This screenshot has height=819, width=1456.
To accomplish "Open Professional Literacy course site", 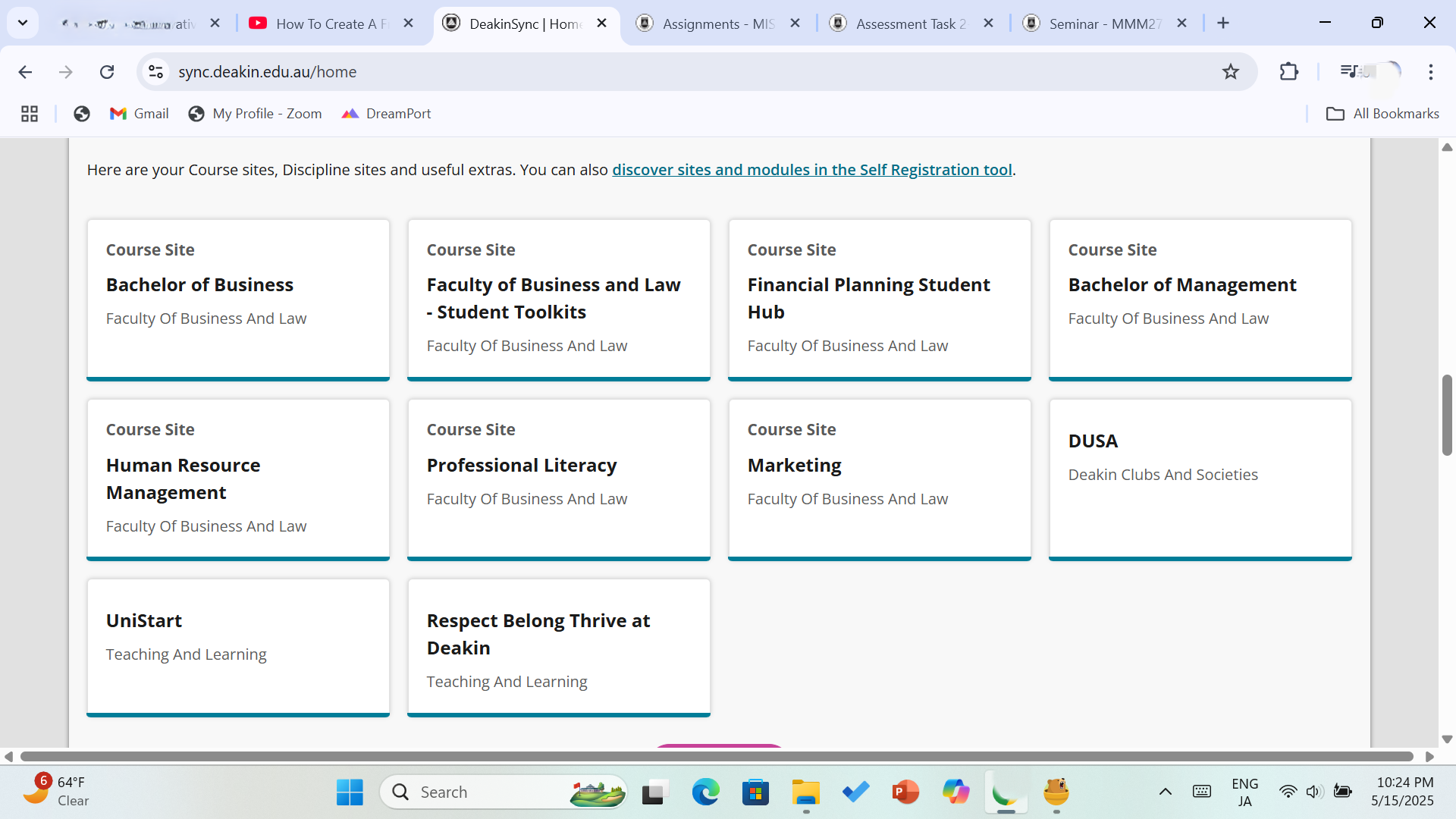I will point(559,480).
